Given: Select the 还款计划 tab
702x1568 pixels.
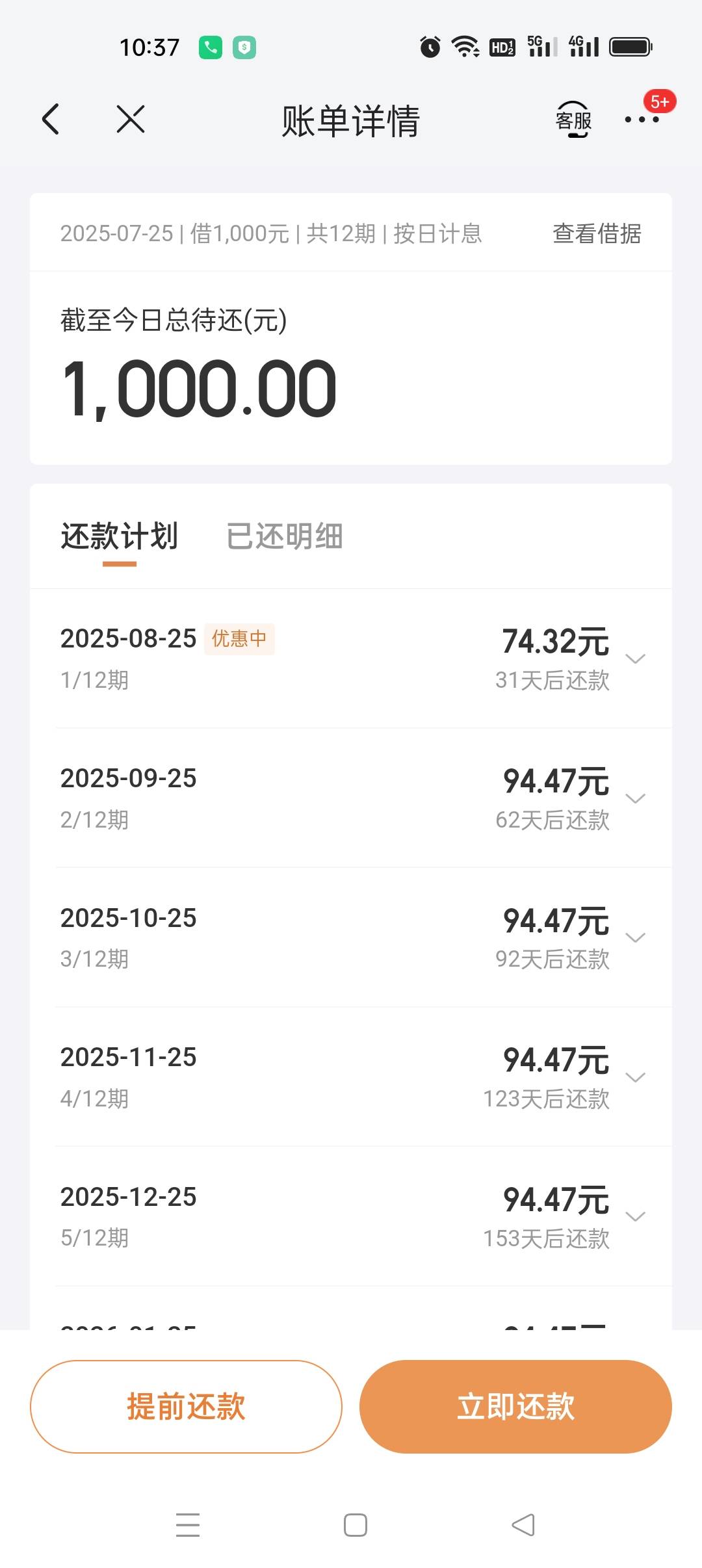Looking at the screenshot, I should coord(119,536).
